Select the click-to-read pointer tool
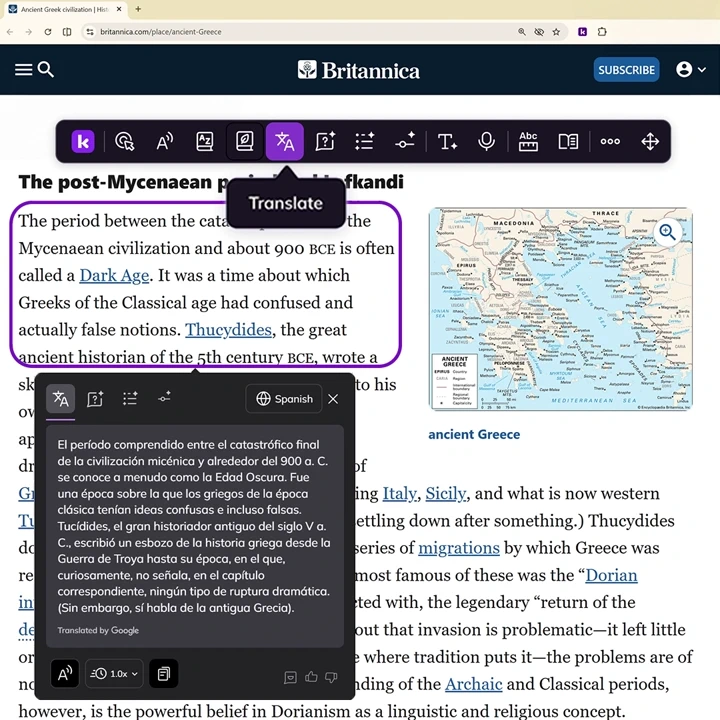This screenshot has width=720, height=720. [x=124, y=141]
